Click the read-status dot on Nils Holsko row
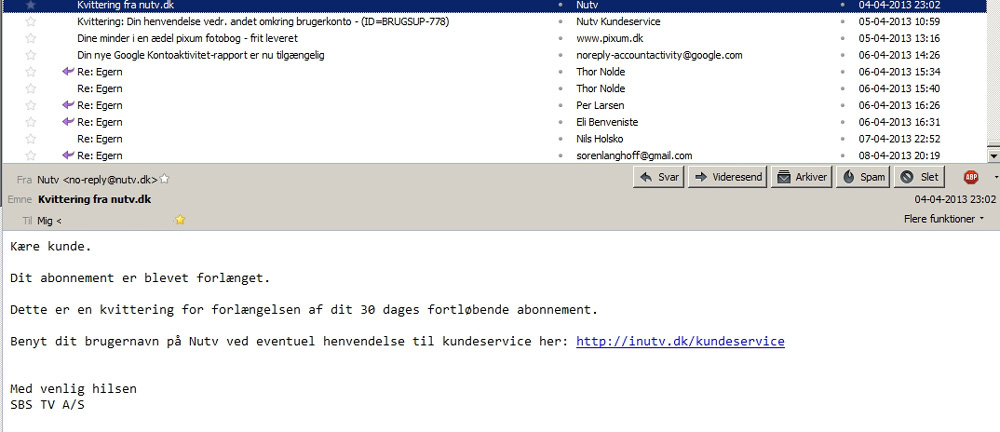The width and height of the screenshot is (1000, 432). tap(560, 138)
